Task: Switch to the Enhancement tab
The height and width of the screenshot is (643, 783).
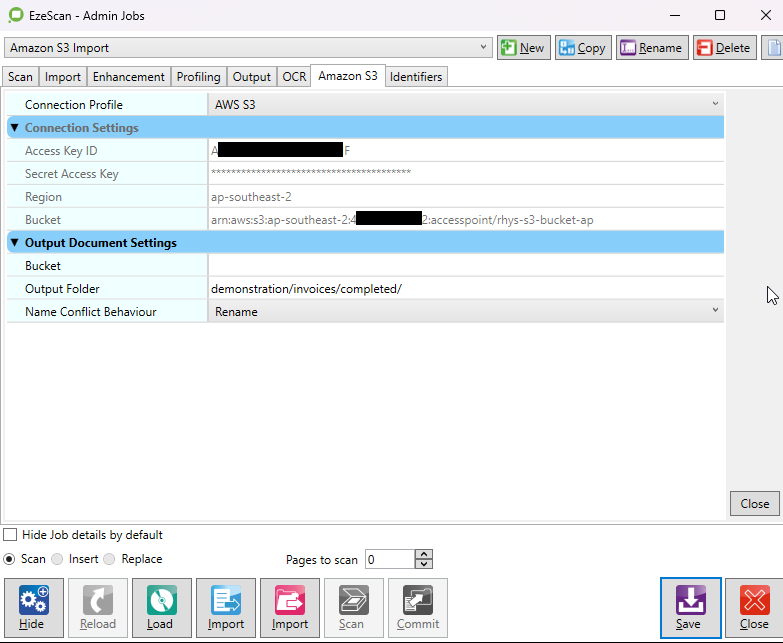Action: [129, 77]
